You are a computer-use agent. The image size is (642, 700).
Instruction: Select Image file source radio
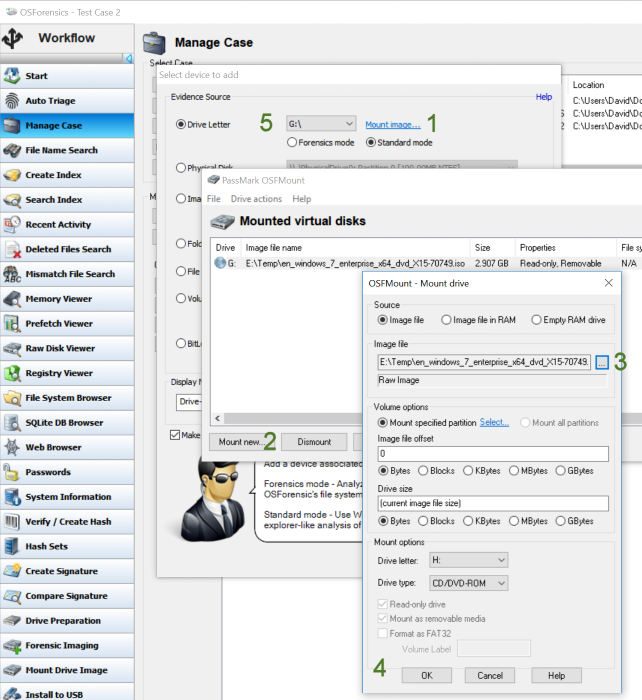[x=382, y=320]
